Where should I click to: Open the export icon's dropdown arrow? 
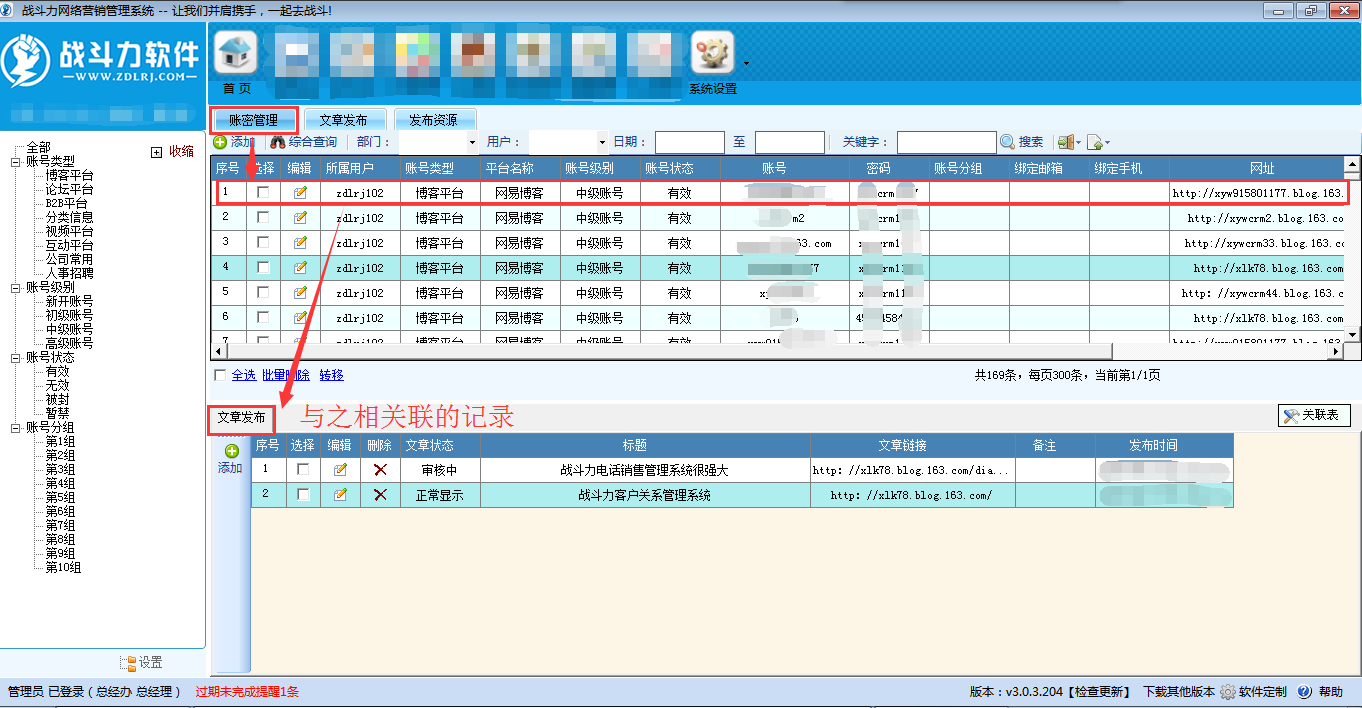point(1078,143)
